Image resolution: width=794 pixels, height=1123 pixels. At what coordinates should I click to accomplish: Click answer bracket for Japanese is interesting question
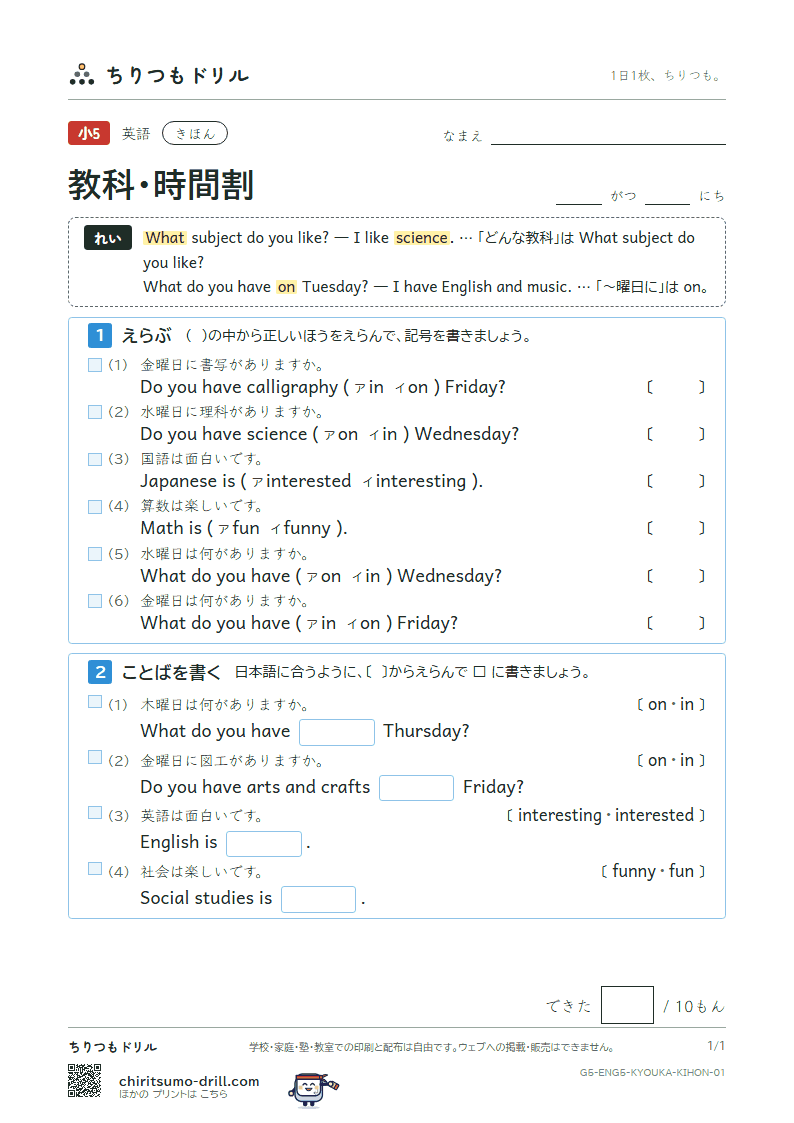[x=676, y=481]
